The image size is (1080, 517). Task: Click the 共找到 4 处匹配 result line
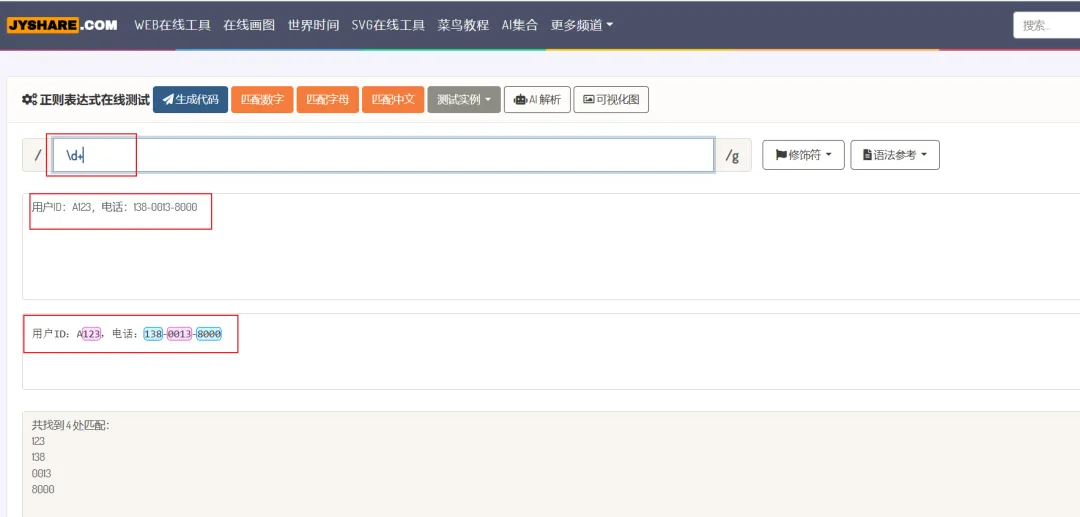pyautogui.click(x=71, y=425)
